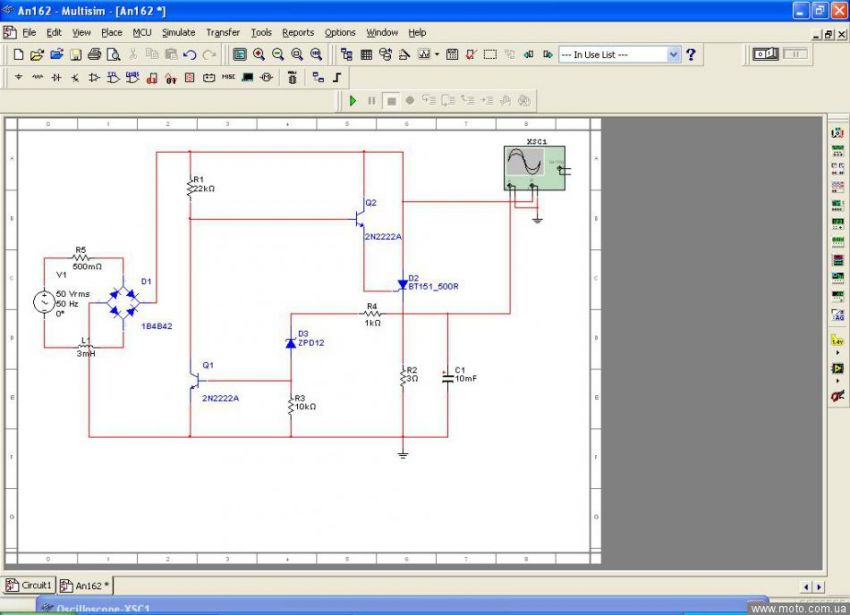Toggle full screen view

[x=240, y=54]
